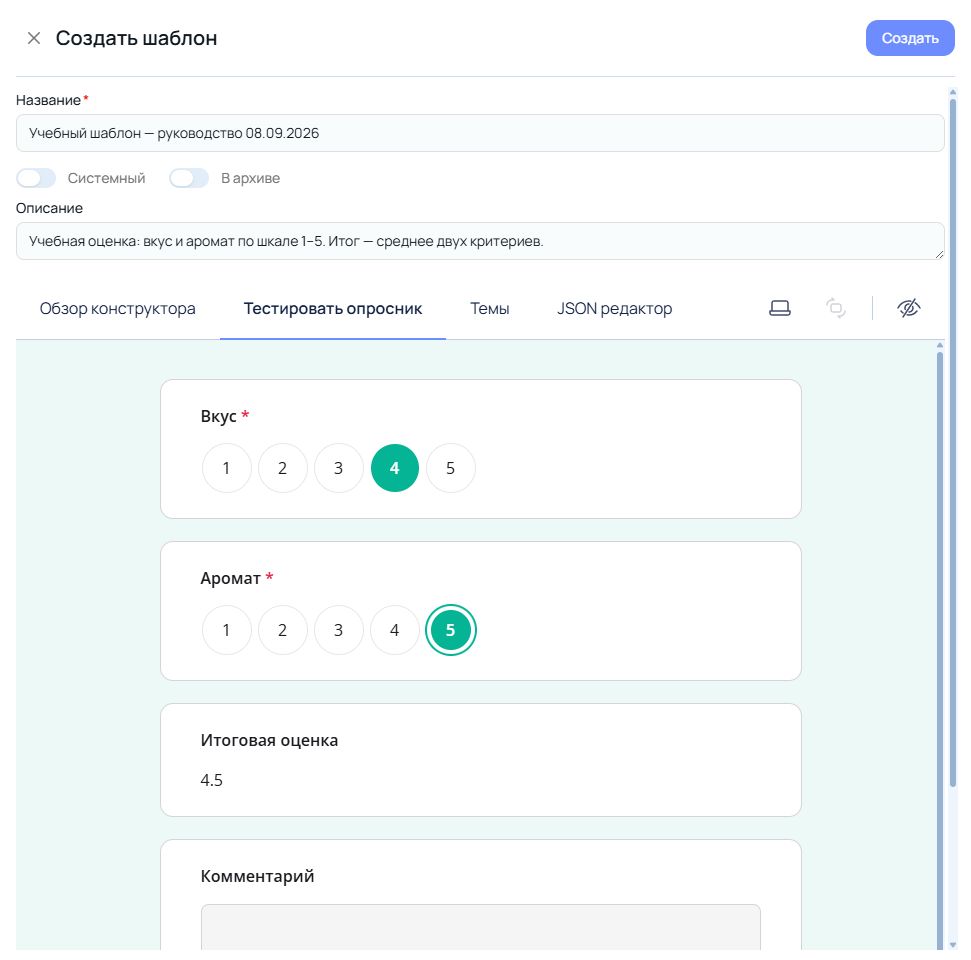
Task: Switch to the Темы tab
Action: pos(489,308)
